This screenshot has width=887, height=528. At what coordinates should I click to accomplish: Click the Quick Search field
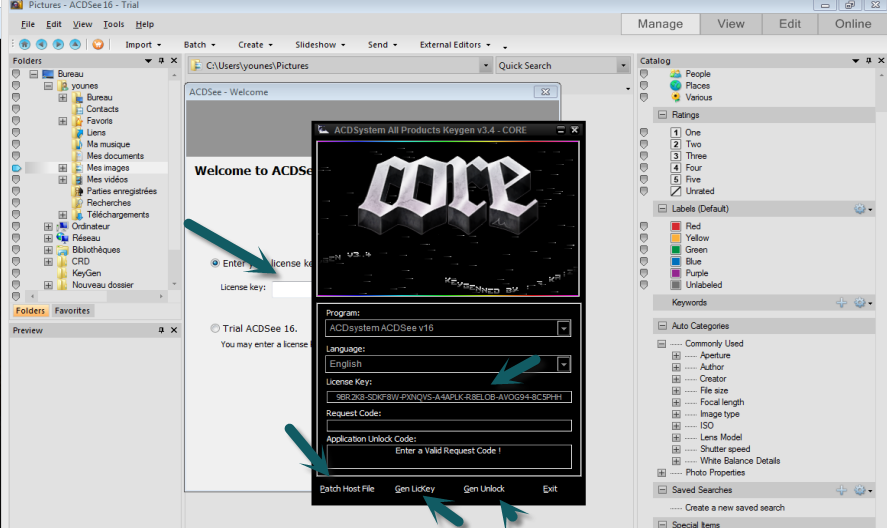[557, 66]
